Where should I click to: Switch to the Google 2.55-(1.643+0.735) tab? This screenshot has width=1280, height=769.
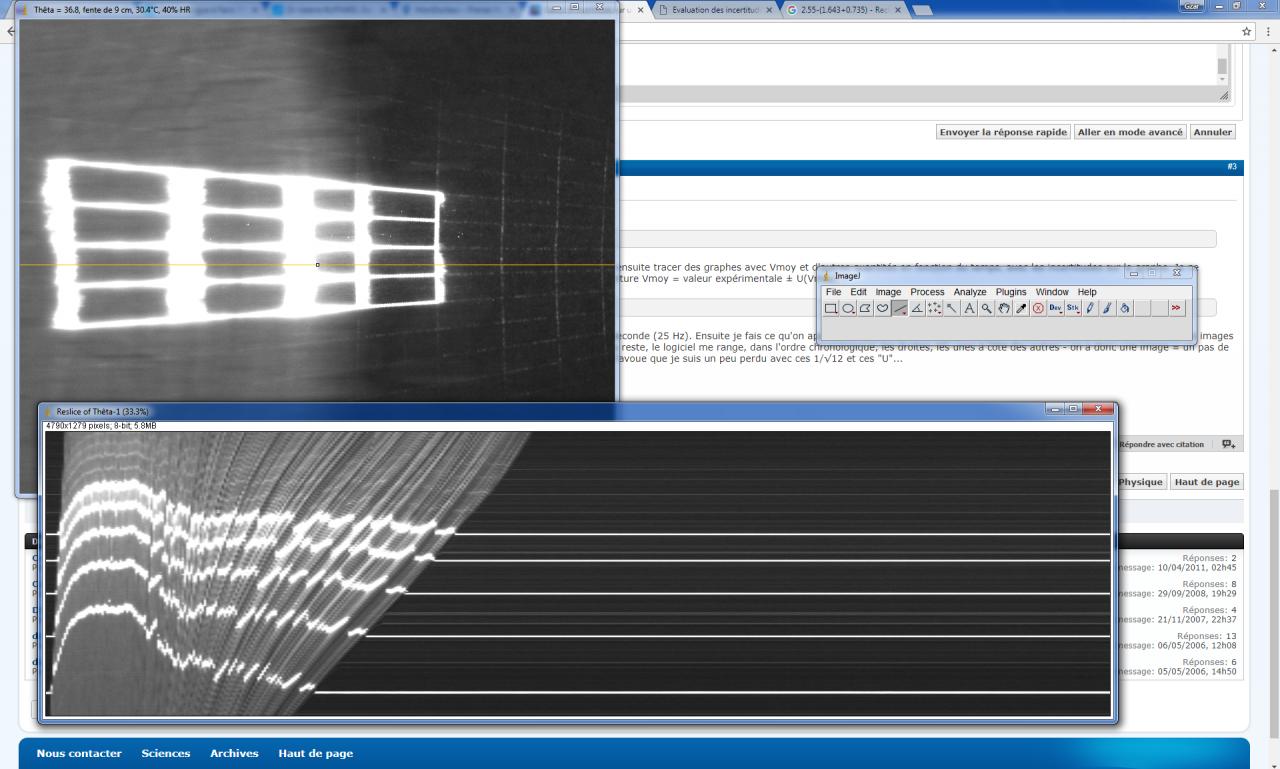[x=844, y=10]
